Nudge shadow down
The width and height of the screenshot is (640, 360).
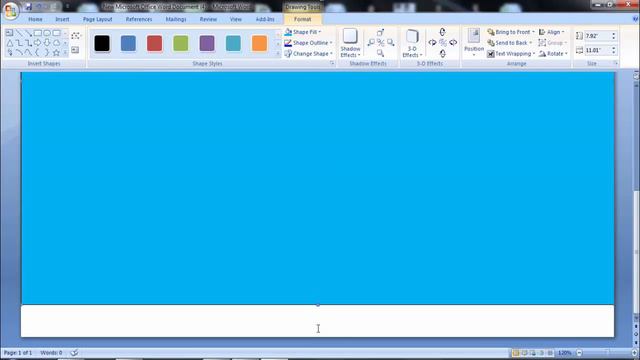(380, 53)
